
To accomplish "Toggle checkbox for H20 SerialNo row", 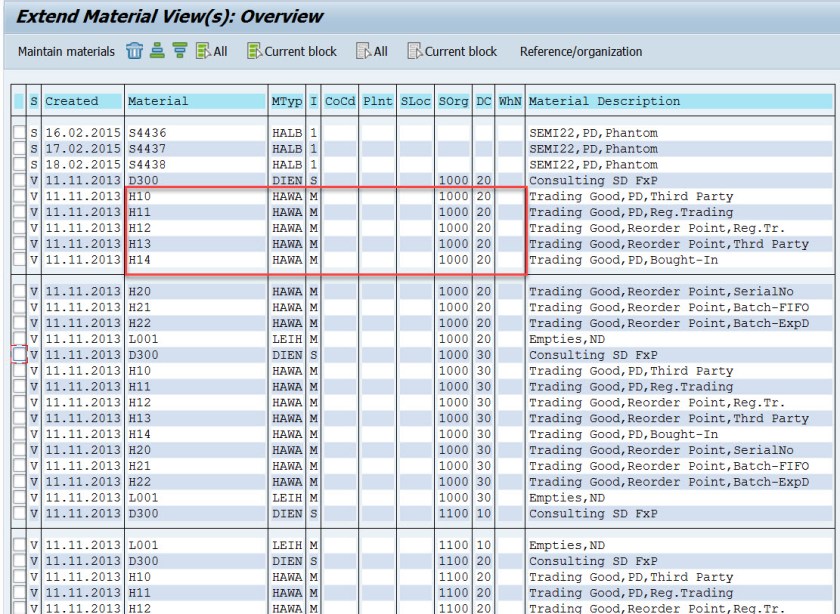I will pos(19,291).
